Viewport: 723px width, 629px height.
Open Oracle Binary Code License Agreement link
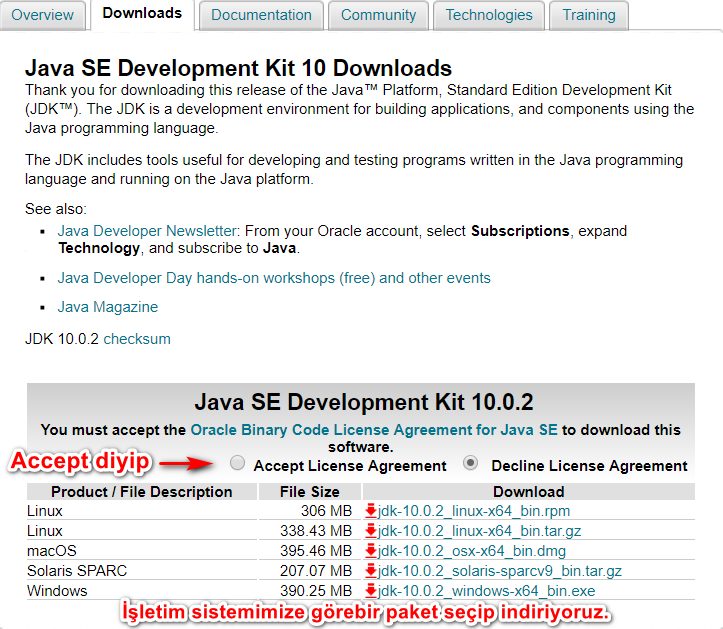click(x=374, y=430)
